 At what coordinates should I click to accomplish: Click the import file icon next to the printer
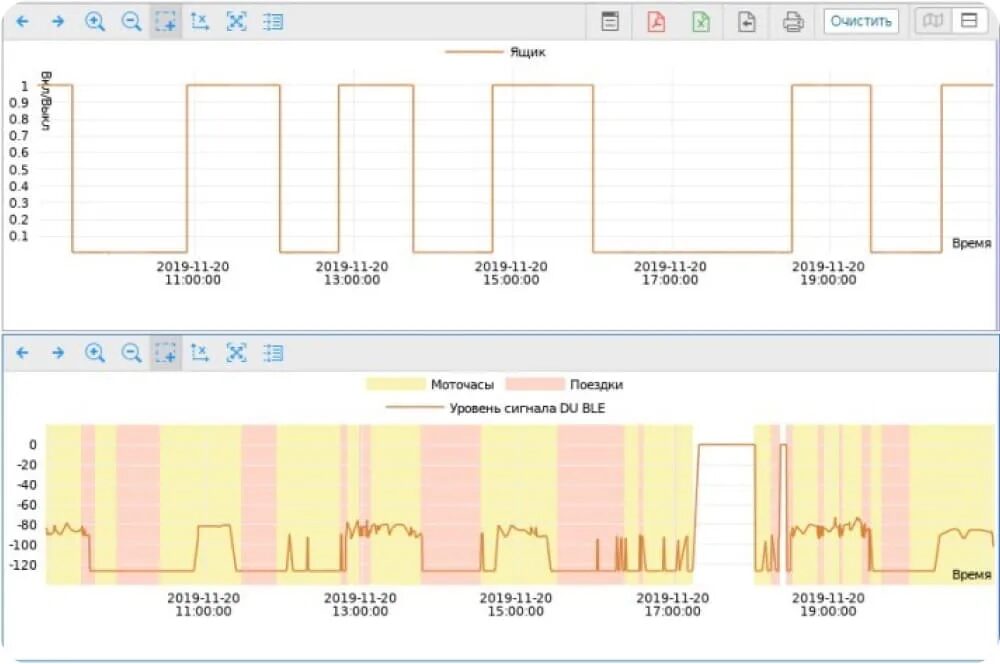click(x=747, y=21)
